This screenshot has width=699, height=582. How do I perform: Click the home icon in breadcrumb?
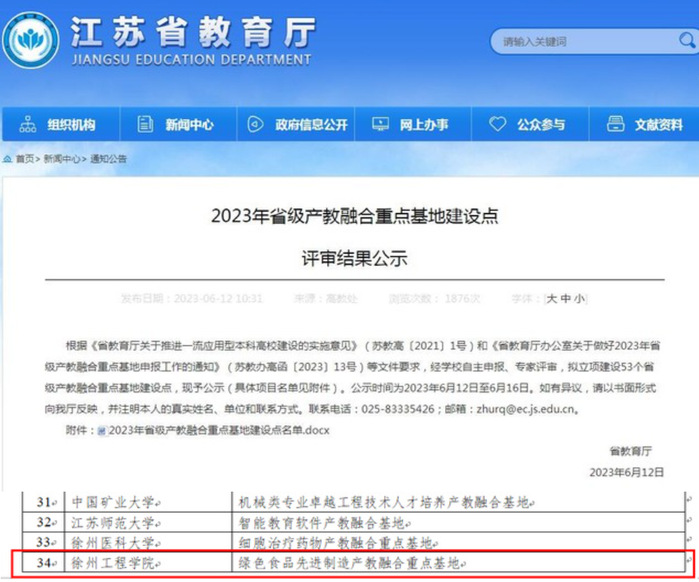(x=8, y=160)
